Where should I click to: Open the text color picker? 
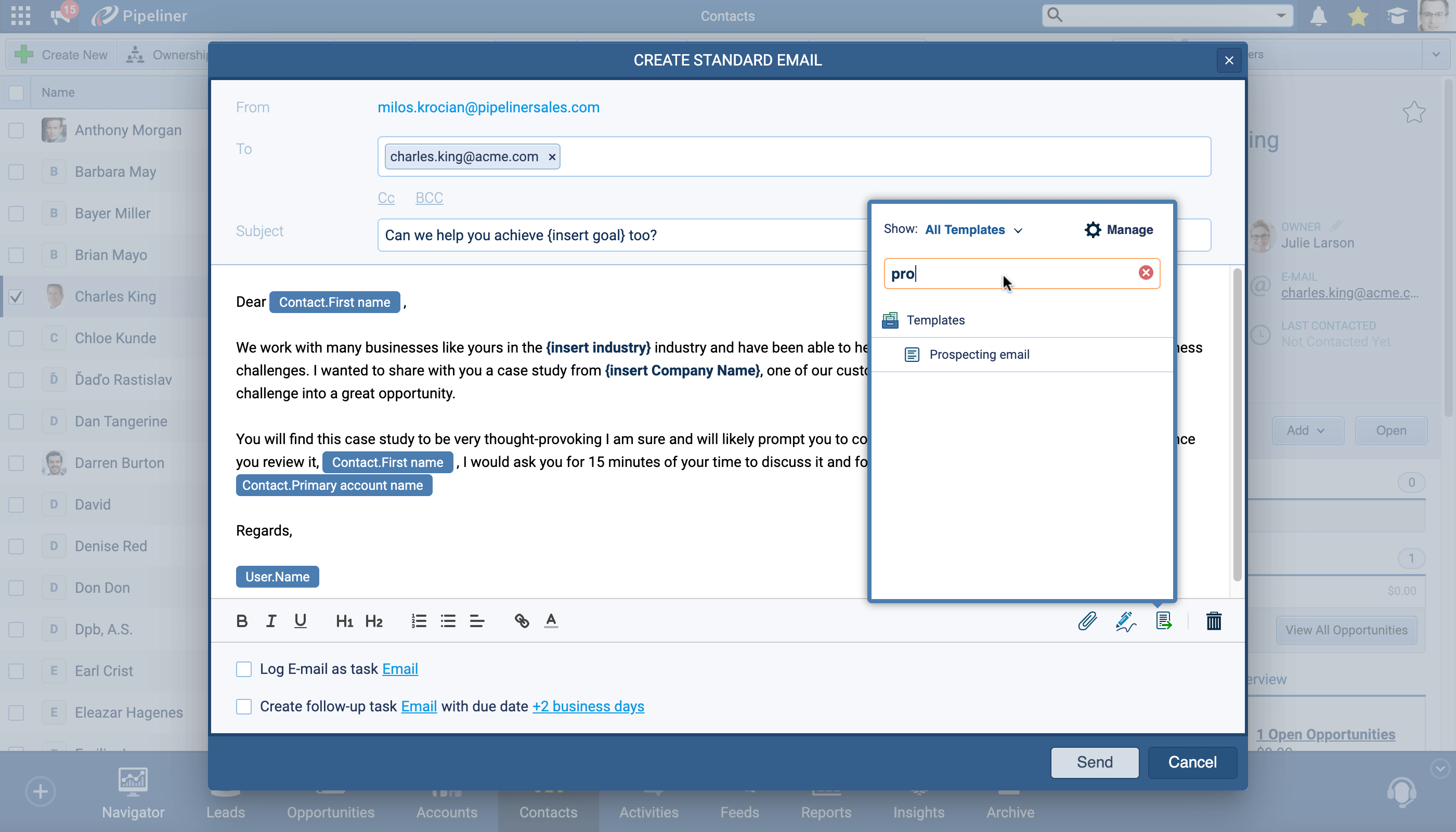(x=551, y=620)
